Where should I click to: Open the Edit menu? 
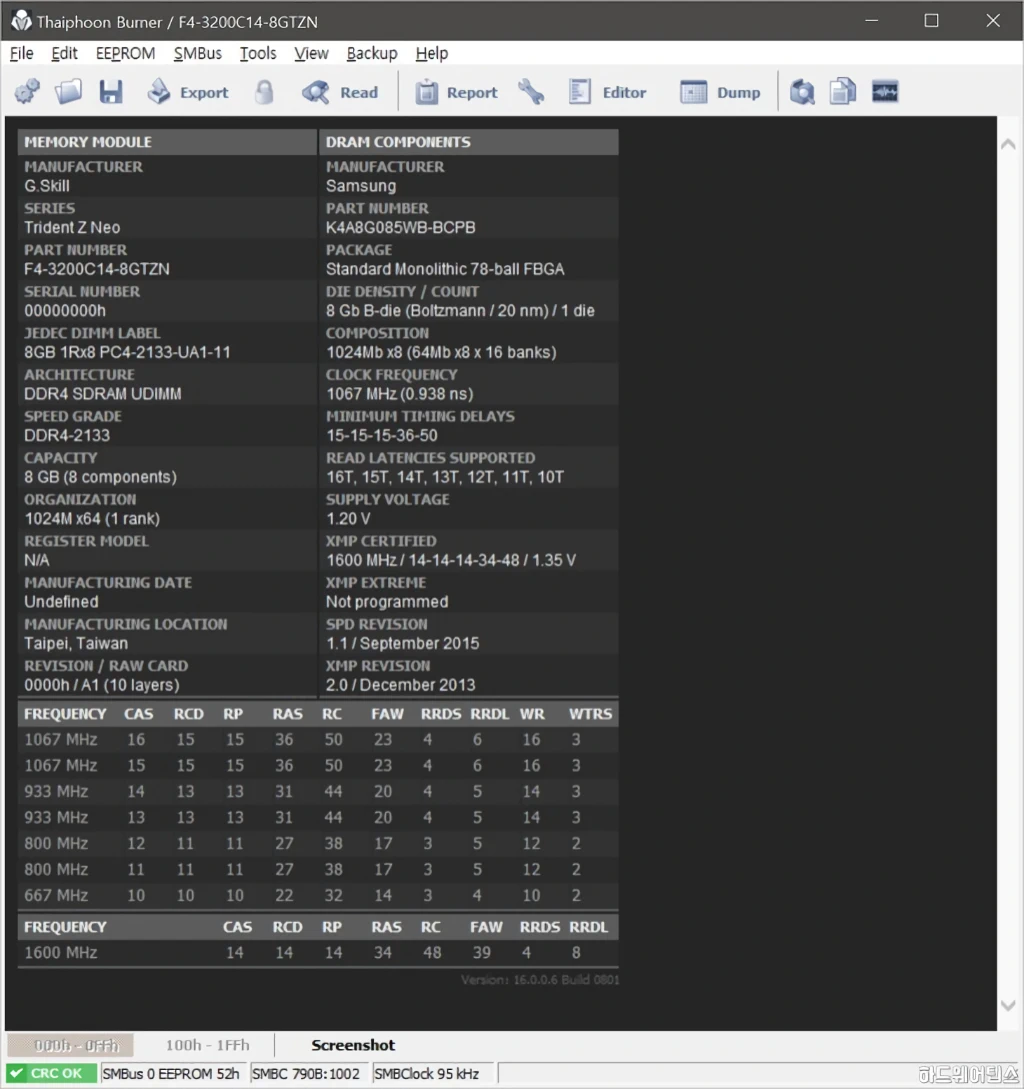click(x=64, y=53)
